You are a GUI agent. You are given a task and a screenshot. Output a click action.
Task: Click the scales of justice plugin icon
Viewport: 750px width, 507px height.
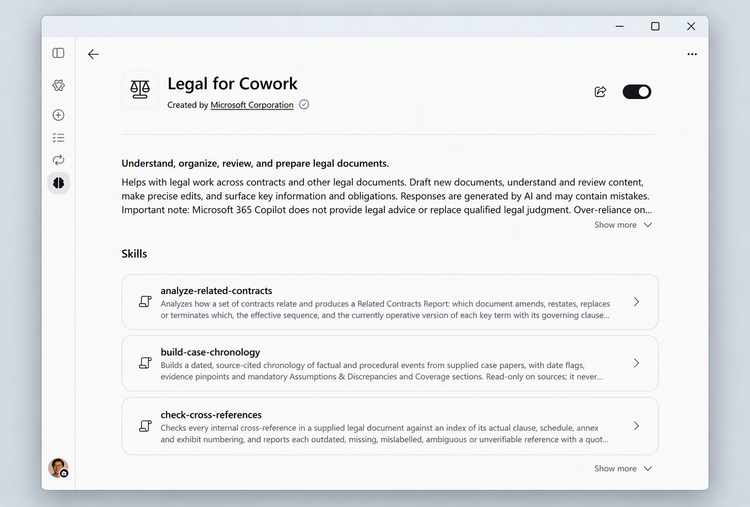[140, 89]
